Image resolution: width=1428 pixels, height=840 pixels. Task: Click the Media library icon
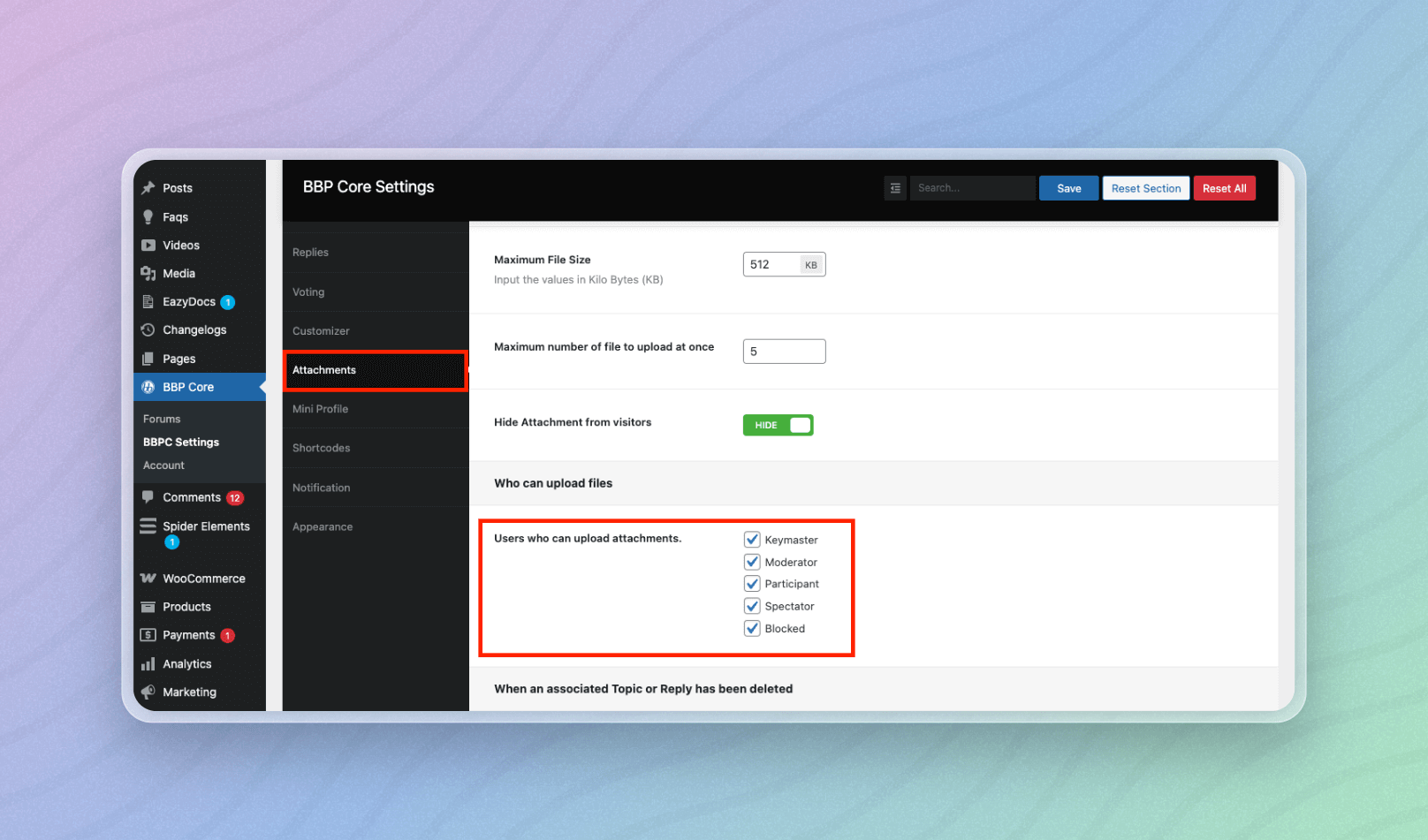148,273
